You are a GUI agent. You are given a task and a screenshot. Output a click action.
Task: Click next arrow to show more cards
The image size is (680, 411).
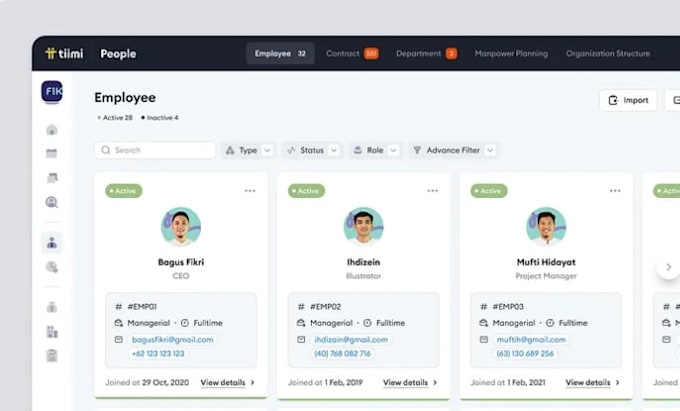pyautogui.click(x=668, y=267)
